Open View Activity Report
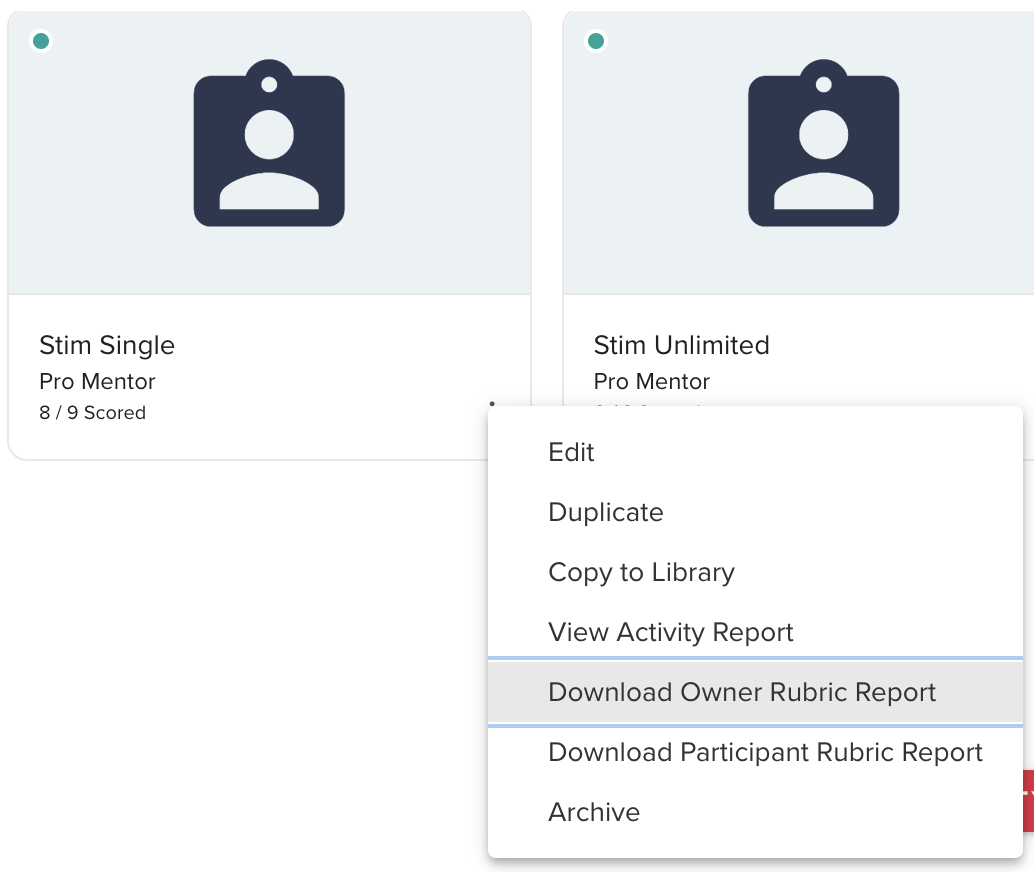 tap(755, 633)
